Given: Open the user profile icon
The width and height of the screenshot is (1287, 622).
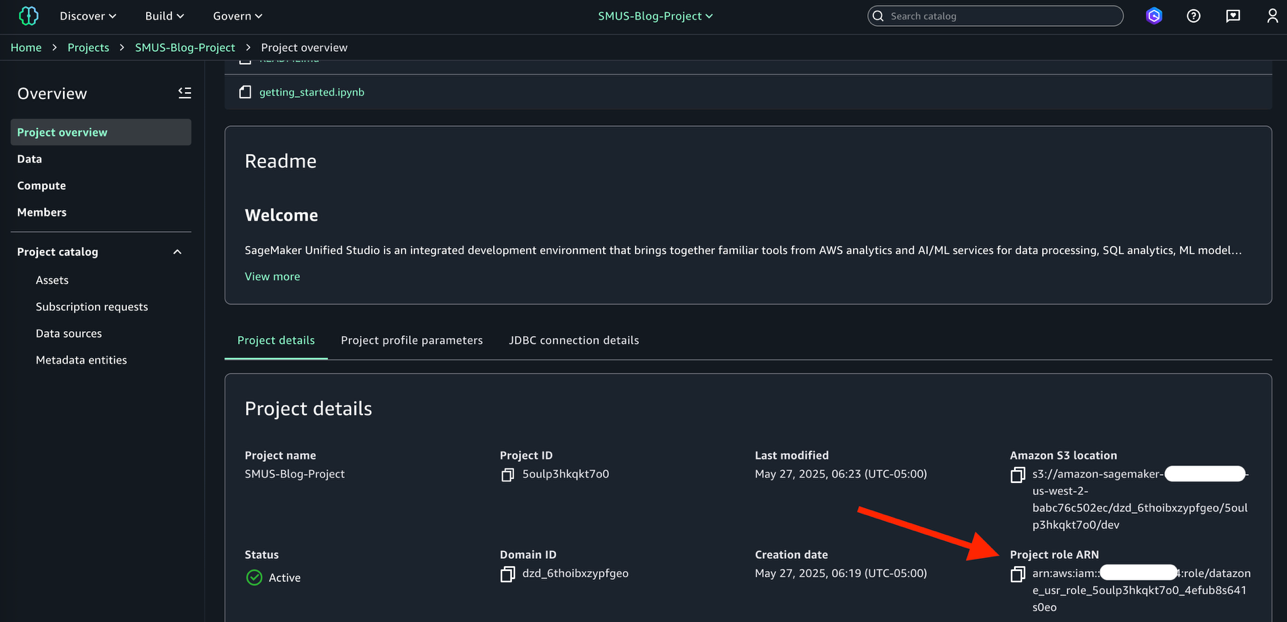Looking at the screenshot, I should [x=1272, y=16].
